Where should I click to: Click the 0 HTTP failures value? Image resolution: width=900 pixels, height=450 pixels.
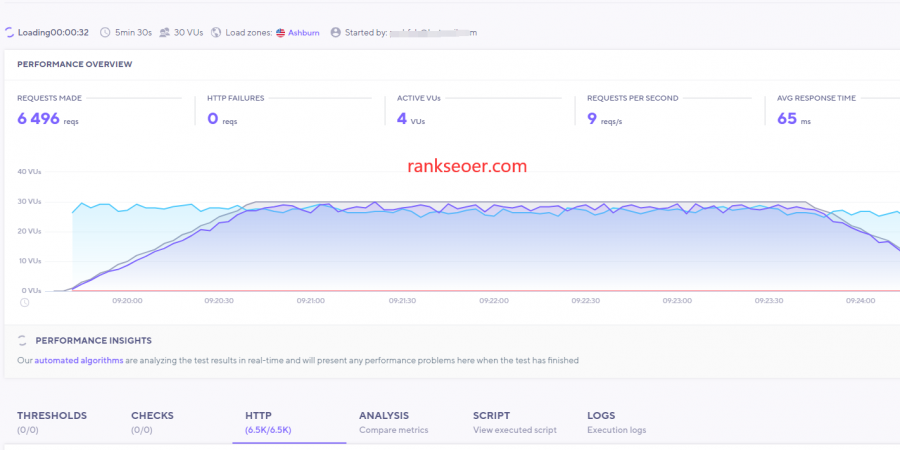pos(212,119)
